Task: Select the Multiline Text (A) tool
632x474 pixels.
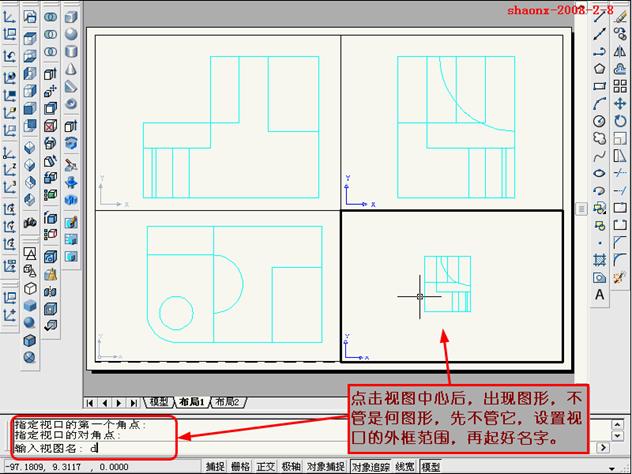Action: tap(598, 294)
